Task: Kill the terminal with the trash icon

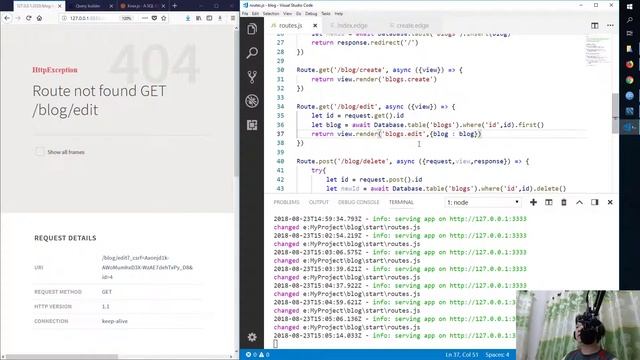Action: click(564, 202)
